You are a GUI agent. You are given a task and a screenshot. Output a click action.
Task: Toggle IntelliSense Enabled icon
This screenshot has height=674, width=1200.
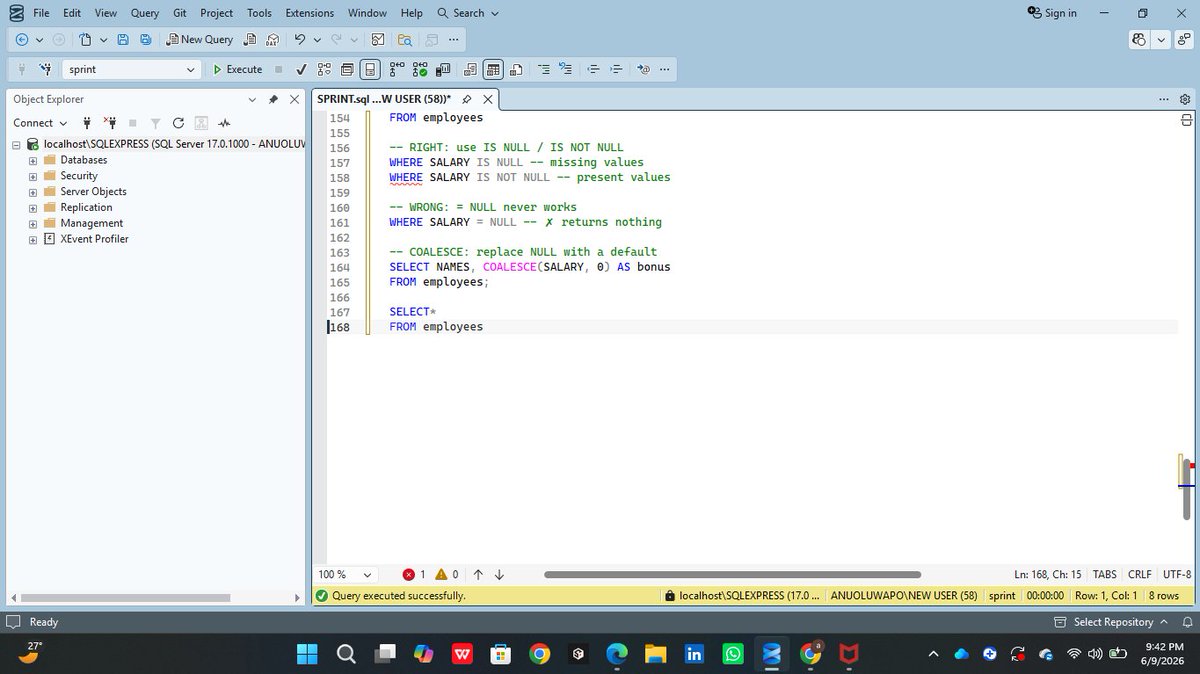coord(370,69)
